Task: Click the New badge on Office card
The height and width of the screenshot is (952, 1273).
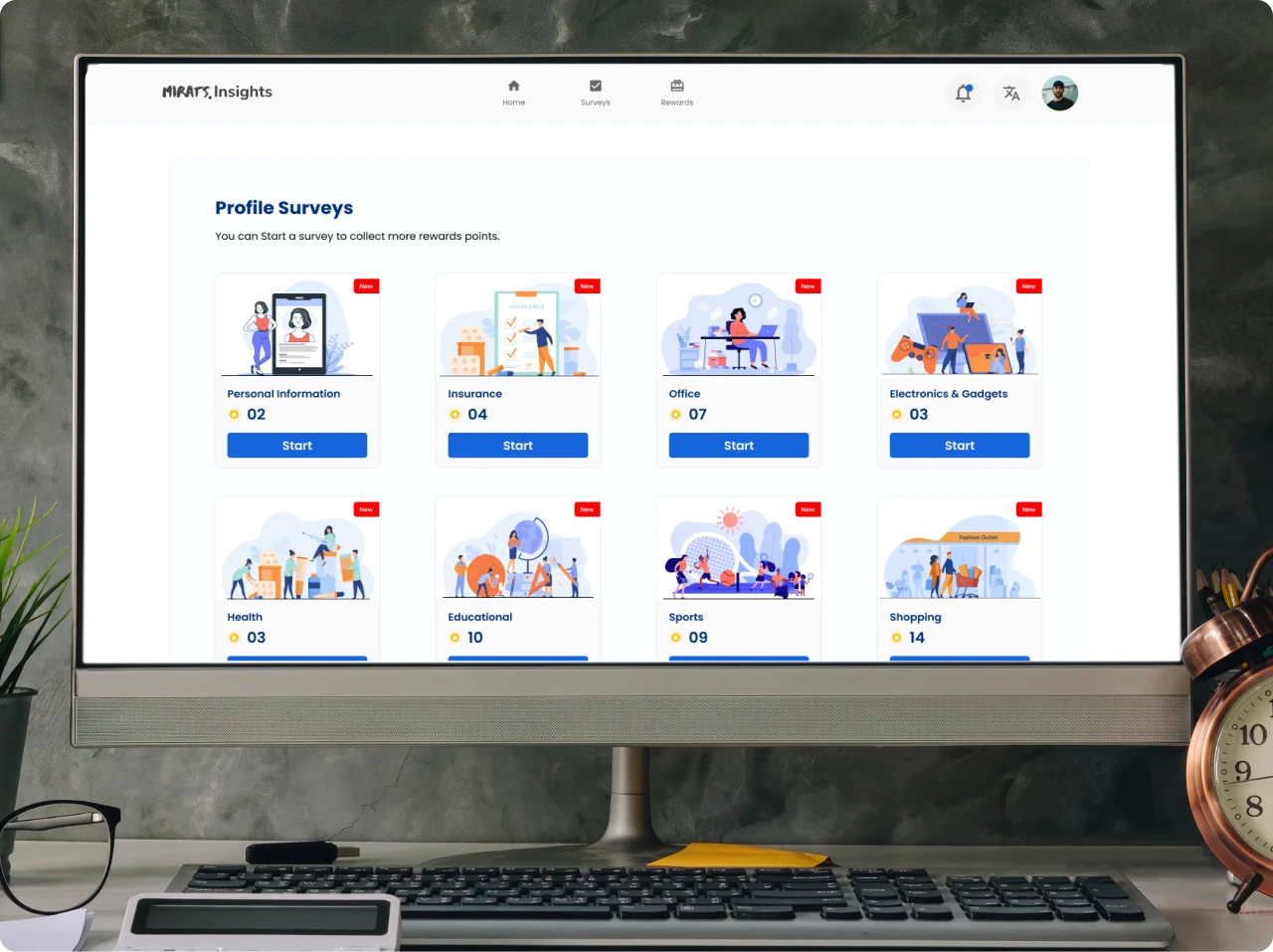Action: click(x=808, y=286)
